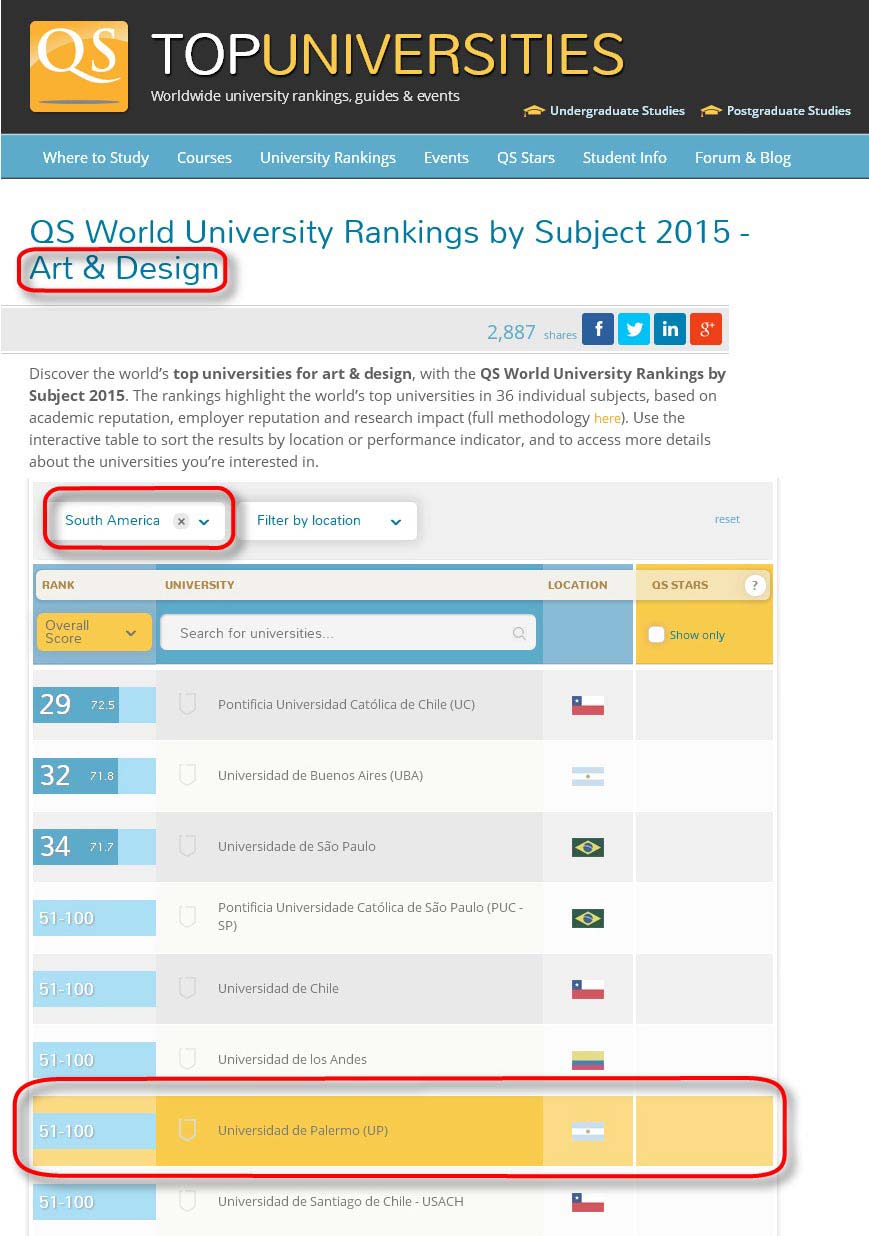Click the UNIVERSITY column header
The height and width of the screenshot is (1236, 869).
(200, 585)
